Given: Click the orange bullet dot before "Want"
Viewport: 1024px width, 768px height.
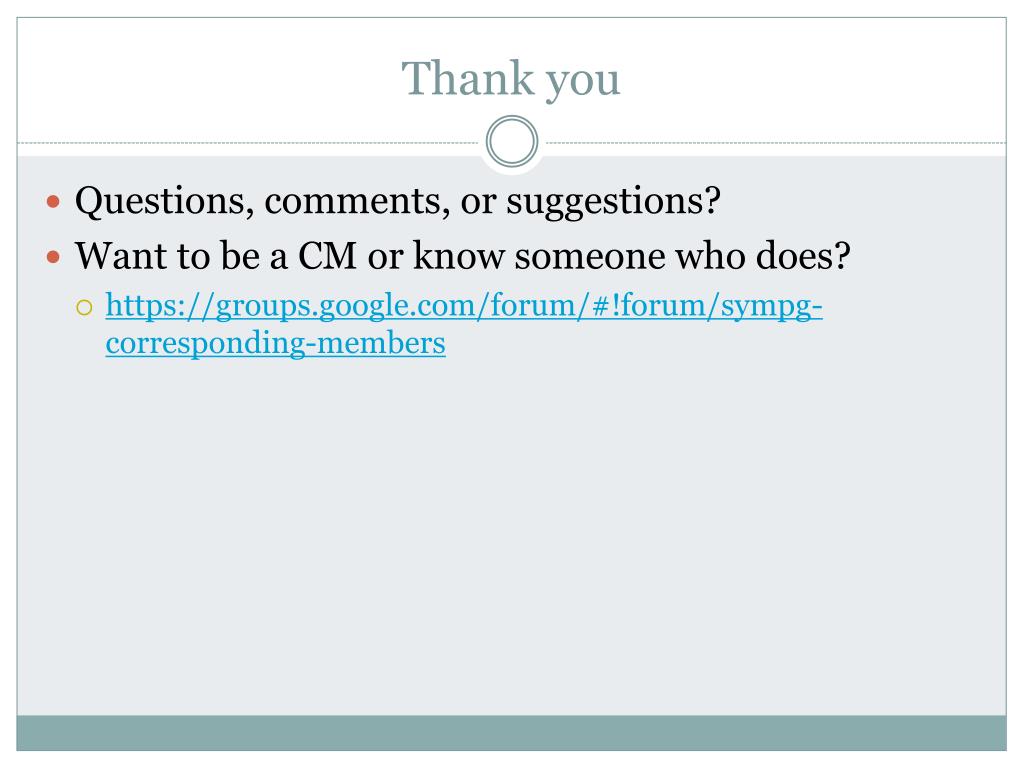Looking at the screenshot, I should pos(54,257).
